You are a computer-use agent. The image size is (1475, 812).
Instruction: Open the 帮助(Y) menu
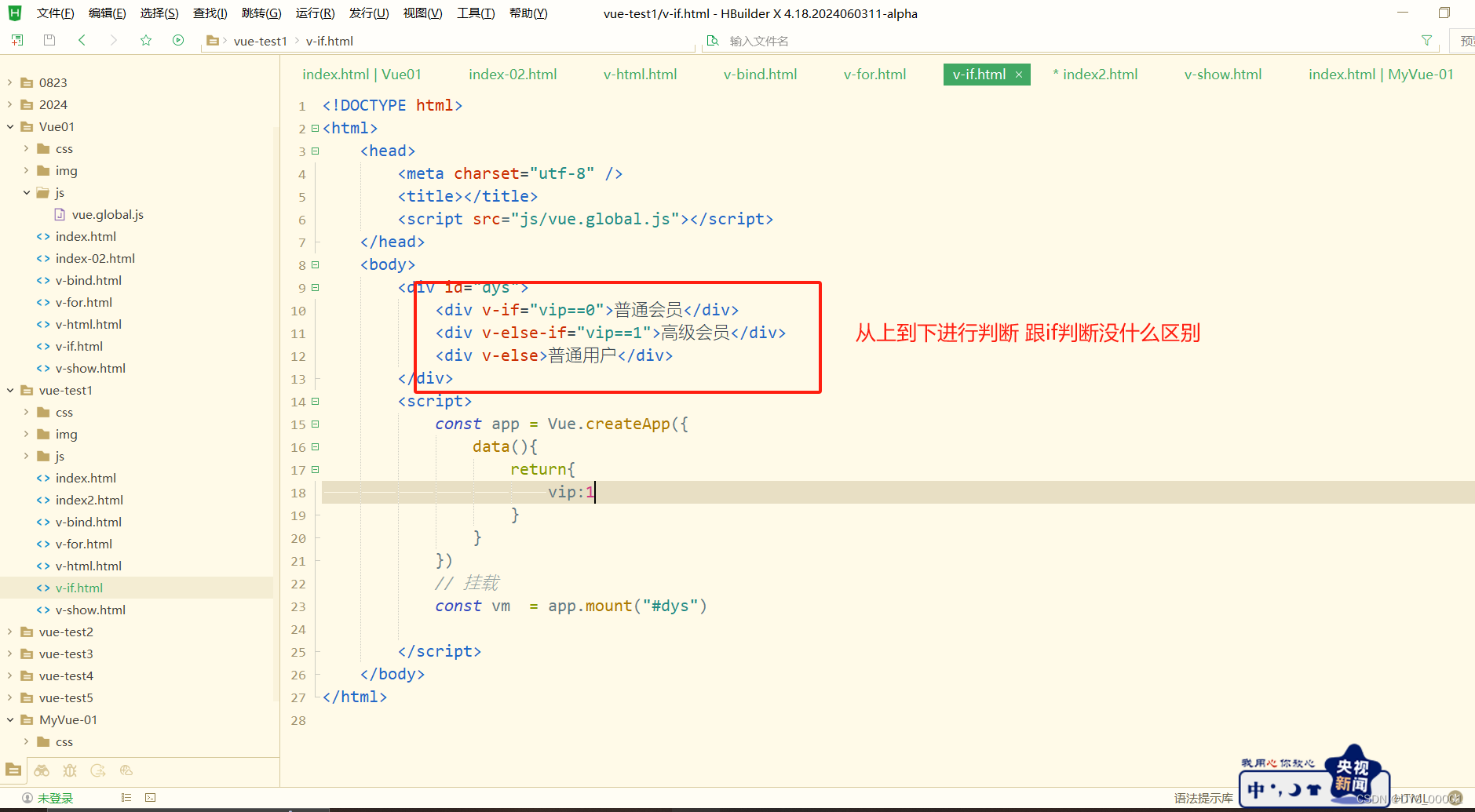(x=528, y=13)
